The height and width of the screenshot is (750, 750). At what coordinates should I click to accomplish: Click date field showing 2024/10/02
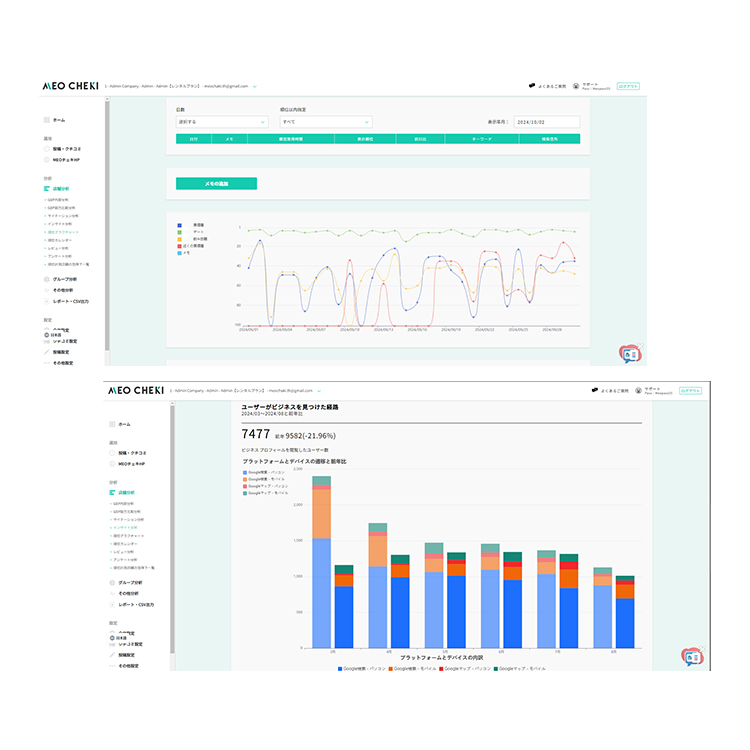pyautogui.click(x=547, y=122)
